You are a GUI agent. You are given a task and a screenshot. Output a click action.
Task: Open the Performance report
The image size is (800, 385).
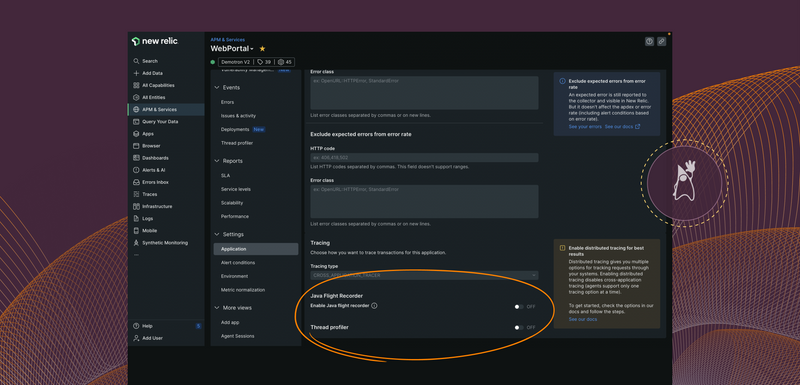pyautogui.click(x=235, y=217)
